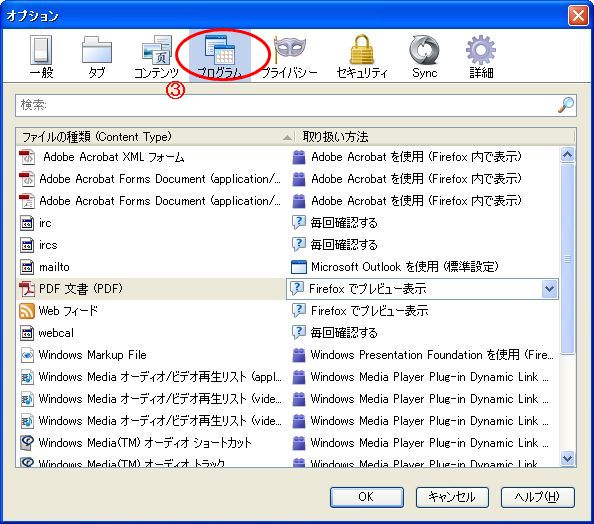Select the Web フィード row

click(x=288, y=311)
